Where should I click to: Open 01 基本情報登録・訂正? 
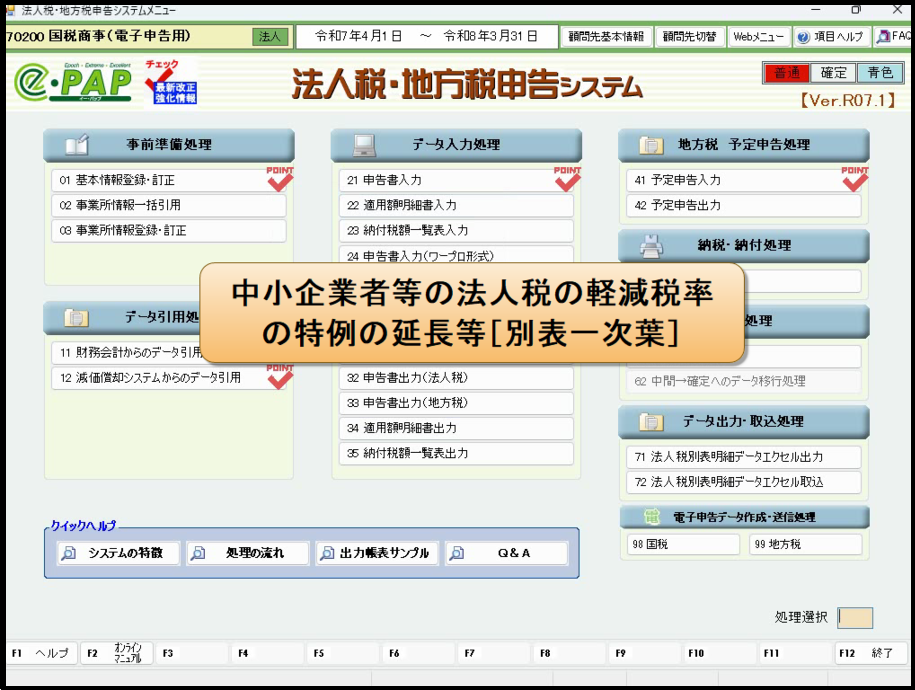(169, 180)
